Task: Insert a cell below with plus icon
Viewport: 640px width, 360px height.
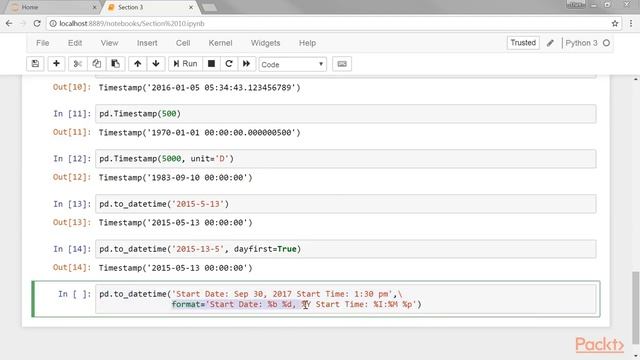Action: pyautogui.click(x=56, y=64)
